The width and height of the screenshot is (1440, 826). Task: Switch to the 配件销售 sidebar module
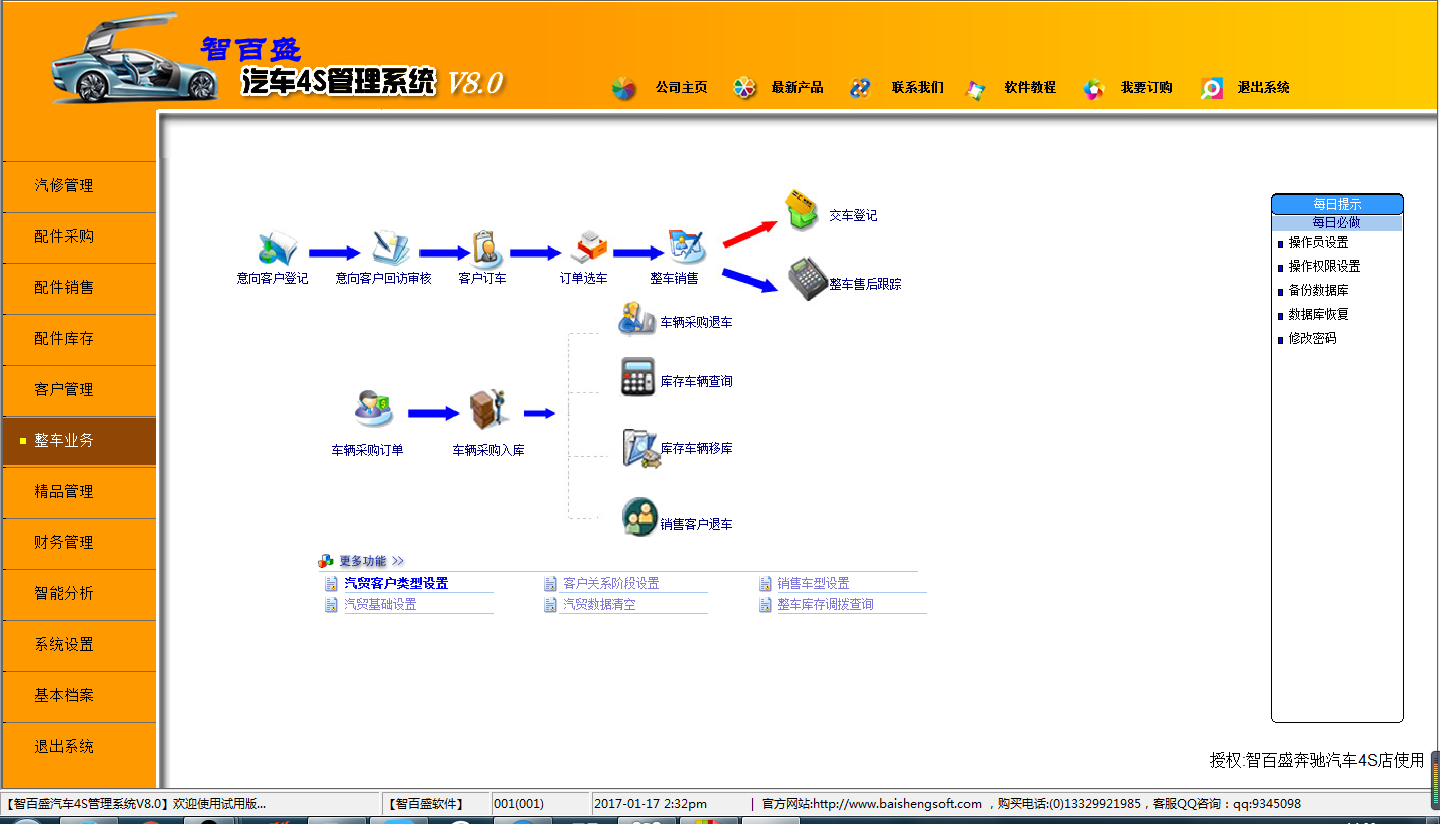(x=79, y=288)
